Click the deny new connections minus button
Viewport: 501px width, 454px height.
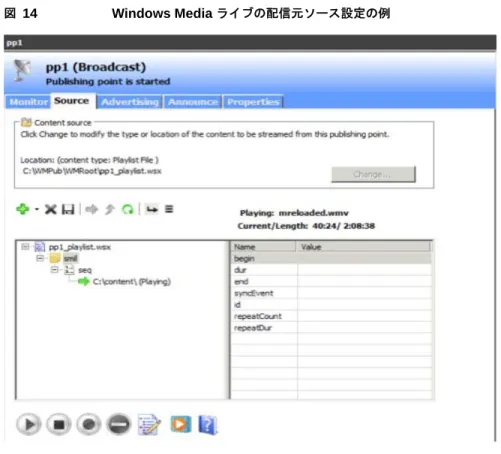coord(118,424)
